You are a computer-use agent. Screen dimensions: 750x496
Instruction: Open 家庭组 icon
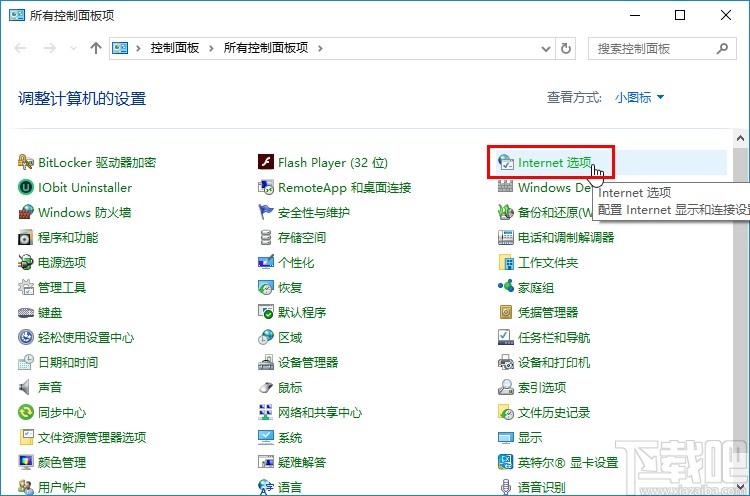[506, 287]
